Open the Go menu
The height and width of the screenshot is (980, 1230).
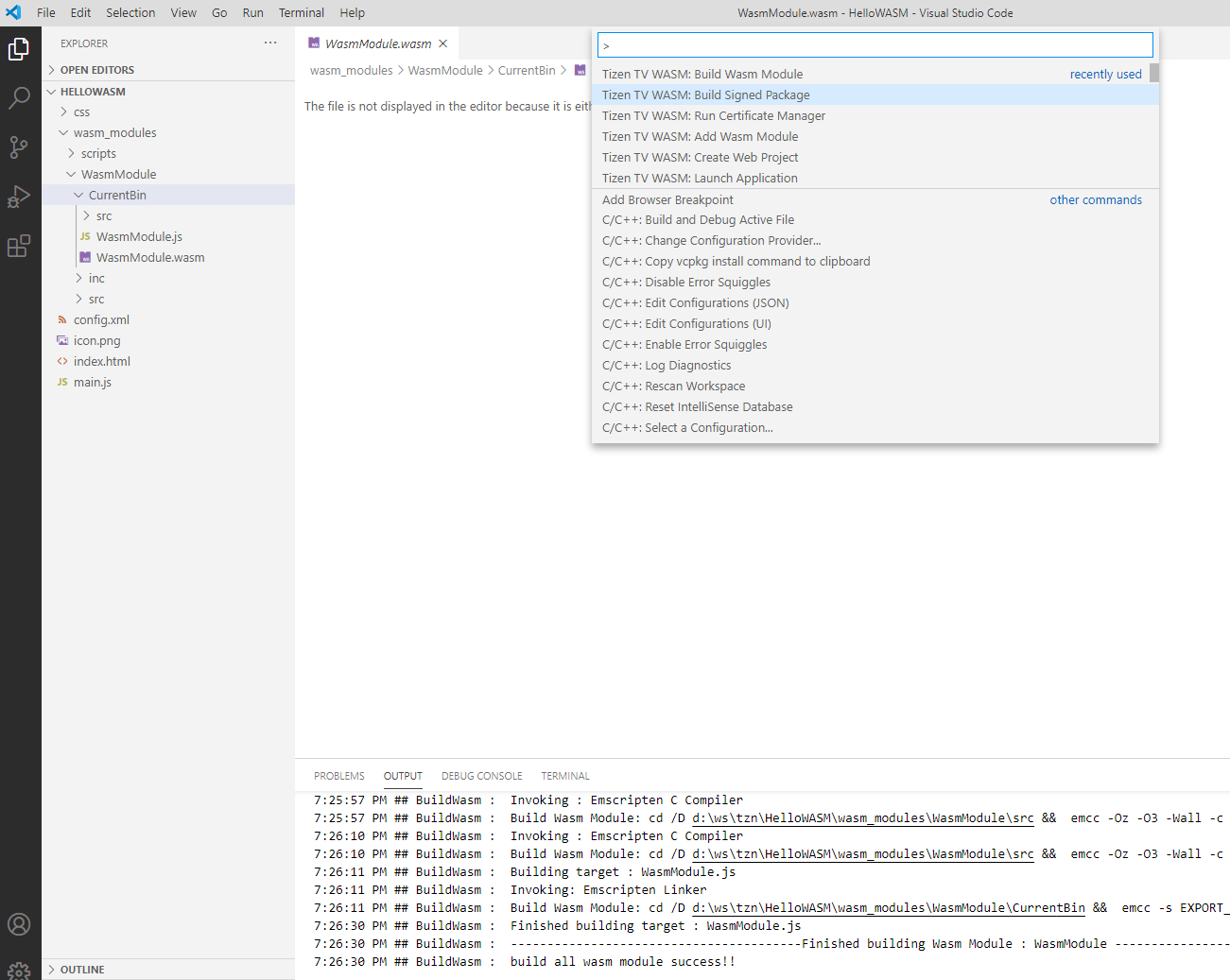(219, 12)
